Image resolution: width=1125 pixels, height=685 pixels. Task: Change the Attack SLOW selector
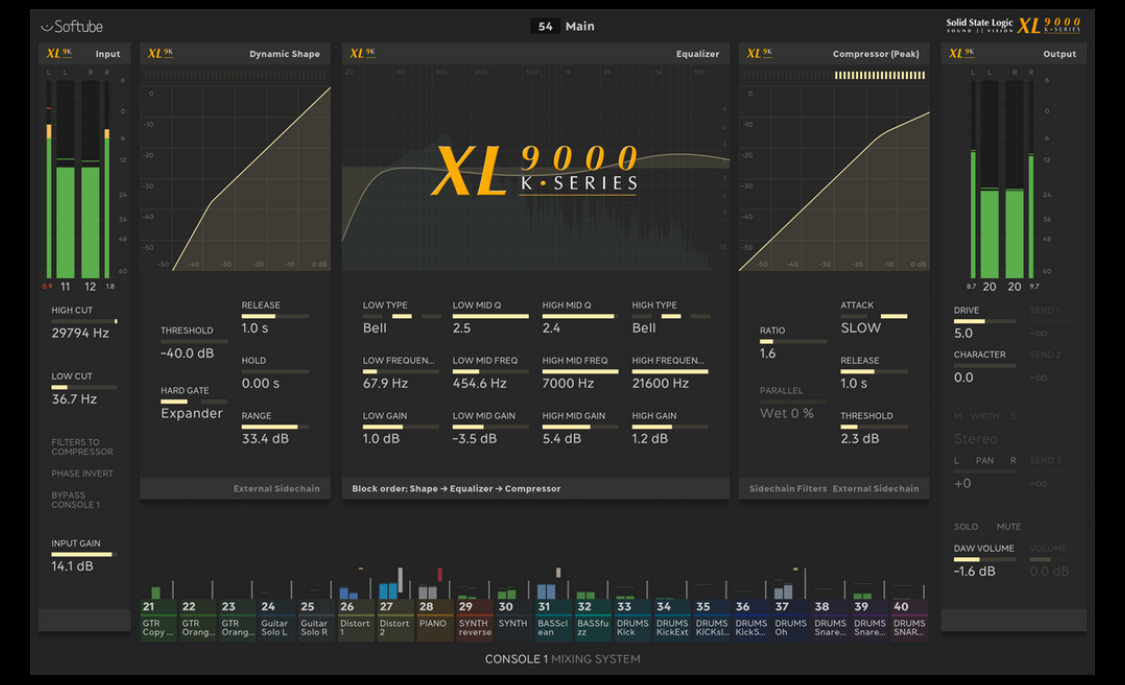874,316
